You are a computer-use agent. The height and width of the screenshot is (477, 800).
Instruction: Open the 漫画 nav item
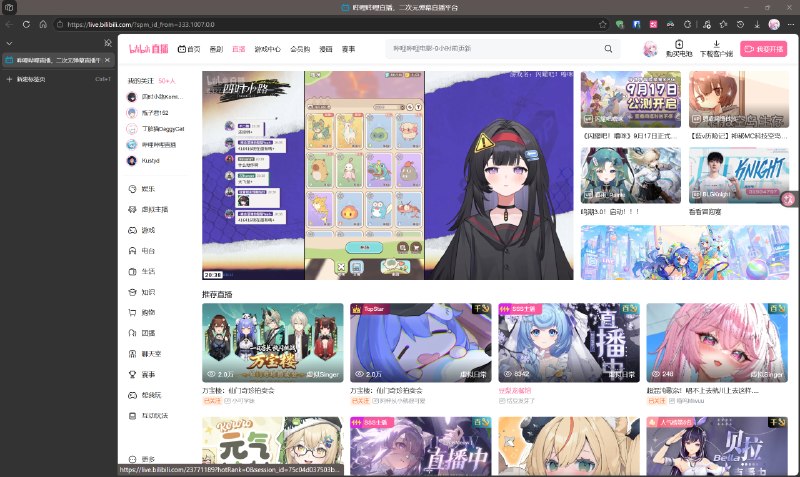326,49
